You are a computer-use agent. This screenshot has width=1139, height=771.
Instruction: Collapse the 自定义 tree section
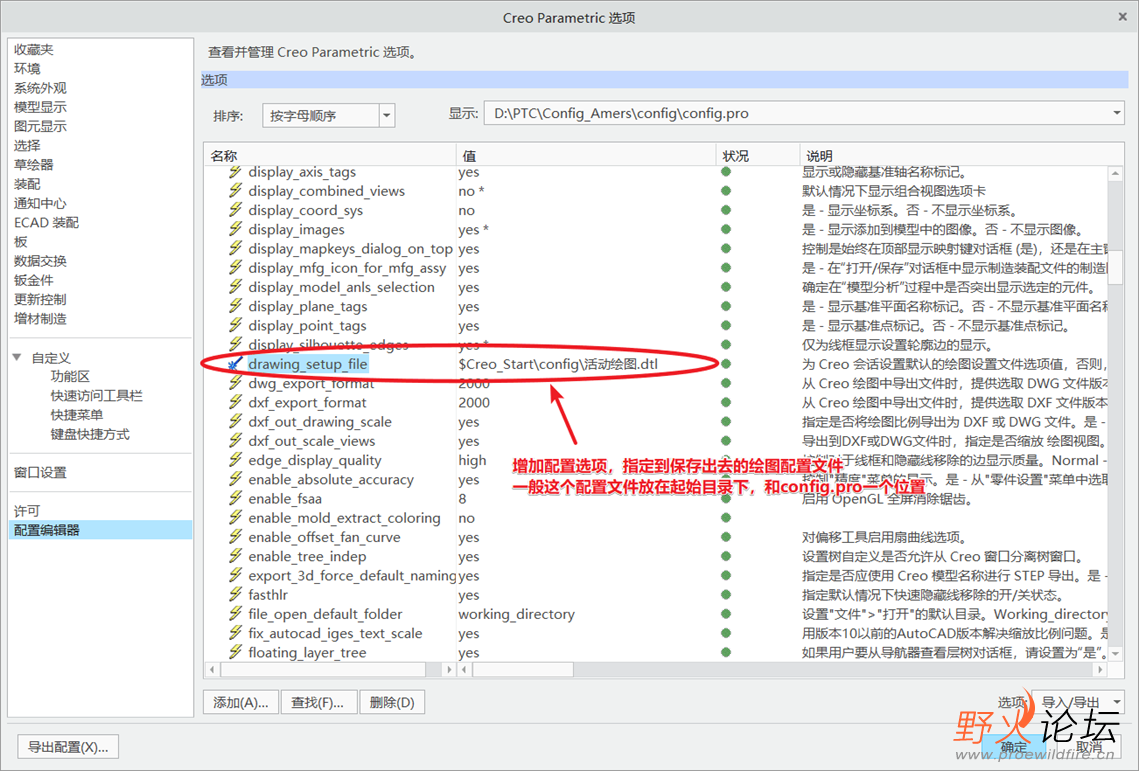17,358
